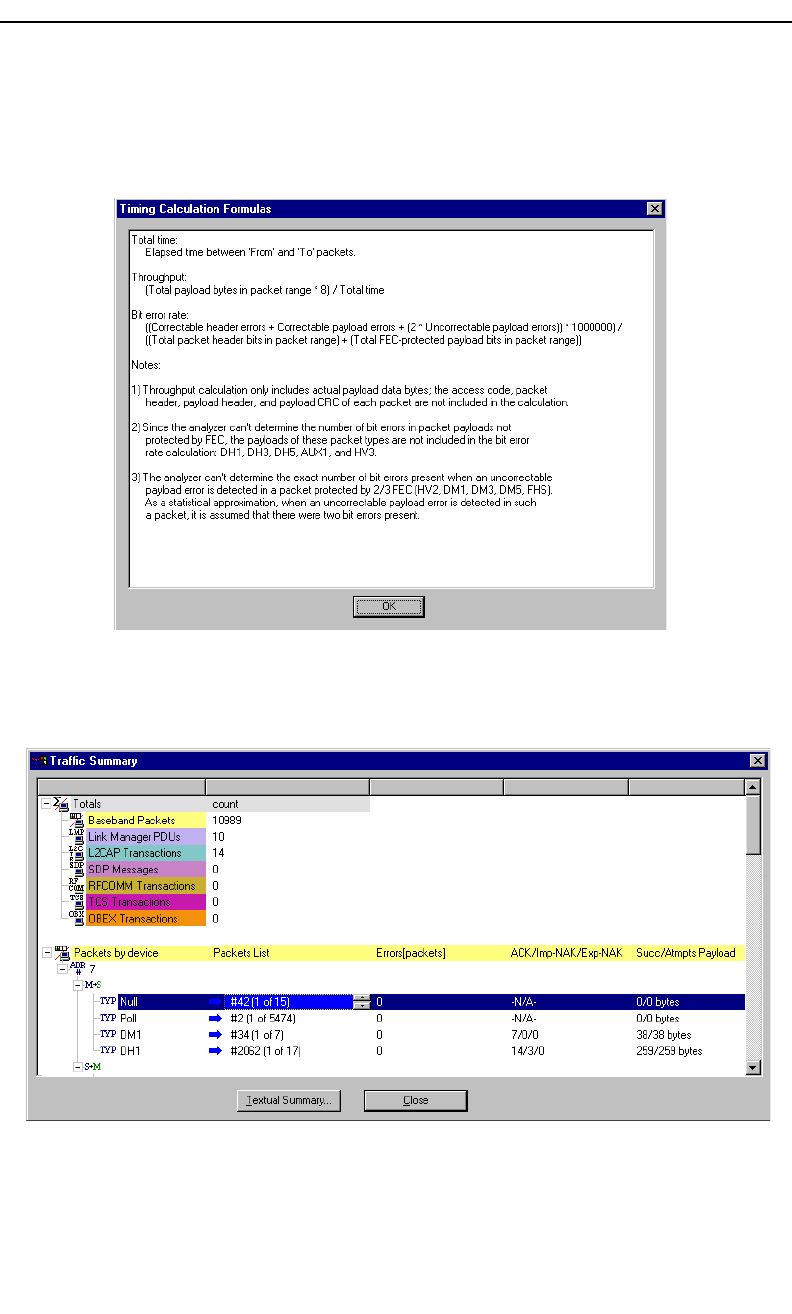The width and height of the screenshot is (792, 1314).
Task: Go to Poll packet #2 using blue arrow
Action: [x=216, y=1018]
